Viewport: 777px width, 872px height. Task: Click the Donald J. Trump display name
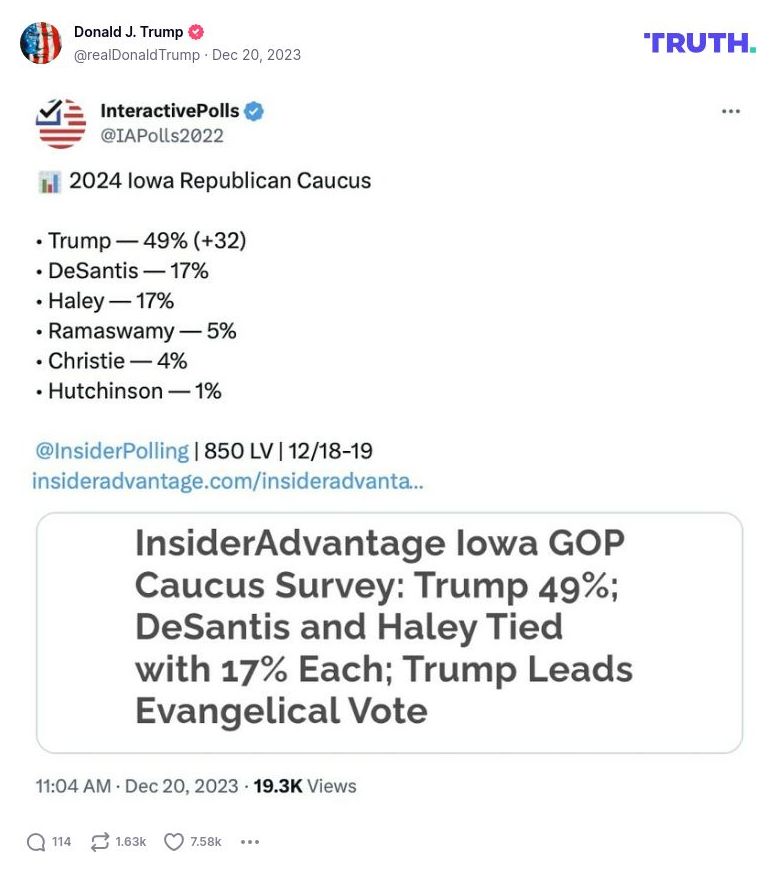tap(128, 32)
